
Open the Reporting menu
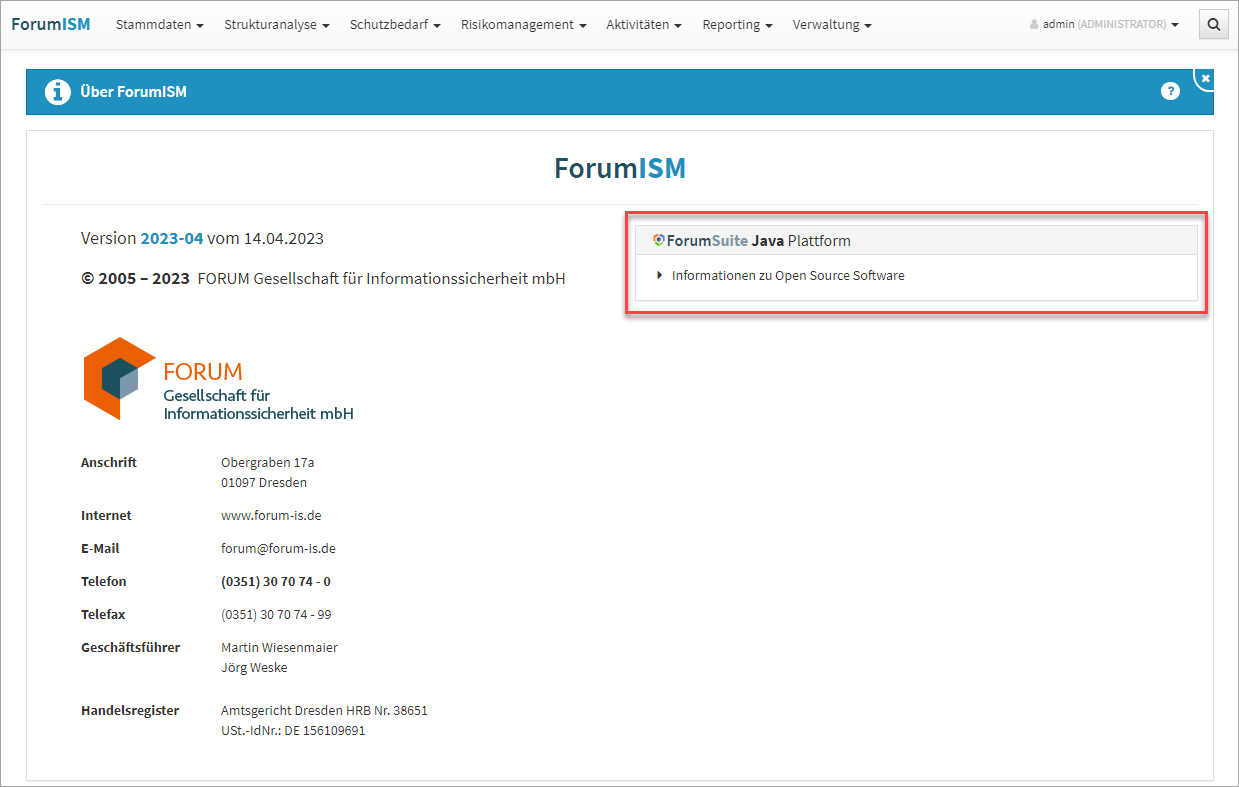737,25
